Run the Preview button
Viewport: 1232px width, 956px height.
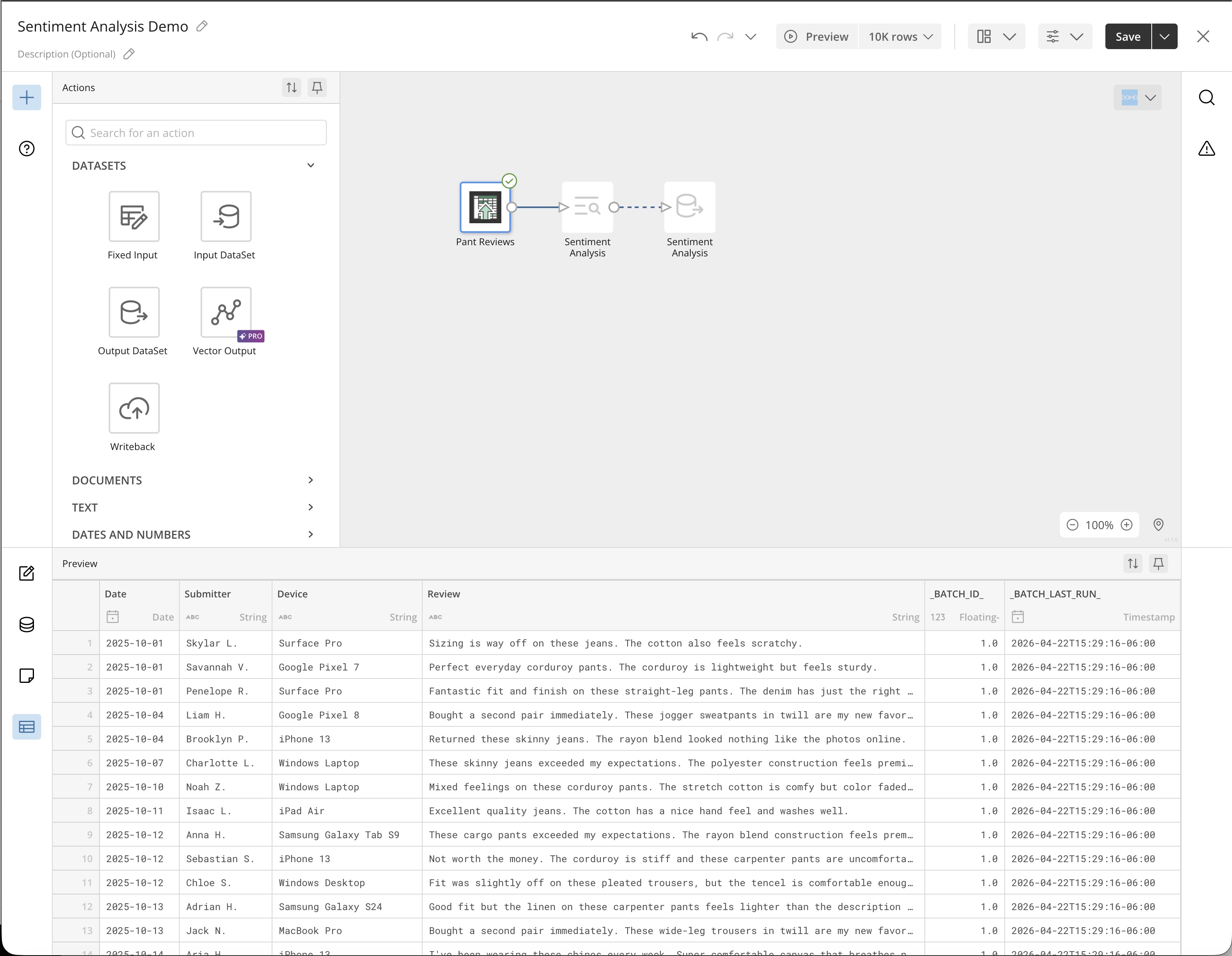pos(816,37)
